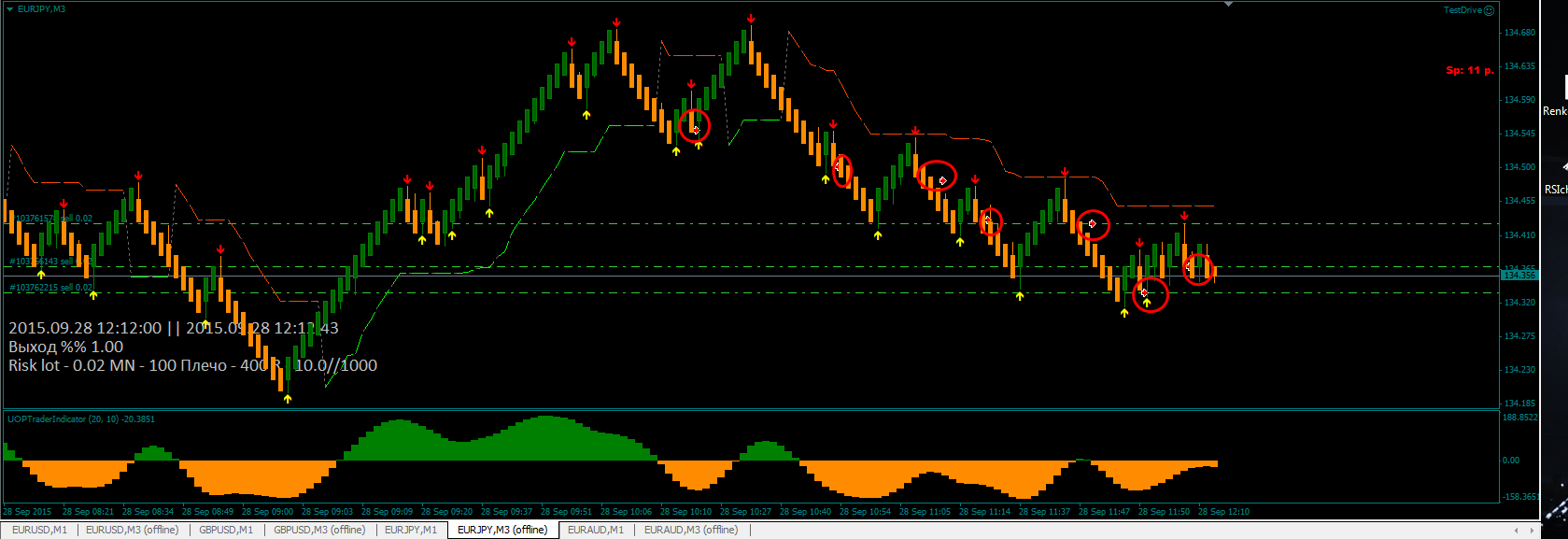This screenshot has height=539, width=1568.
Task: Open the EURAUD,M3 (offline) tab
Action: tap(691, 530)
